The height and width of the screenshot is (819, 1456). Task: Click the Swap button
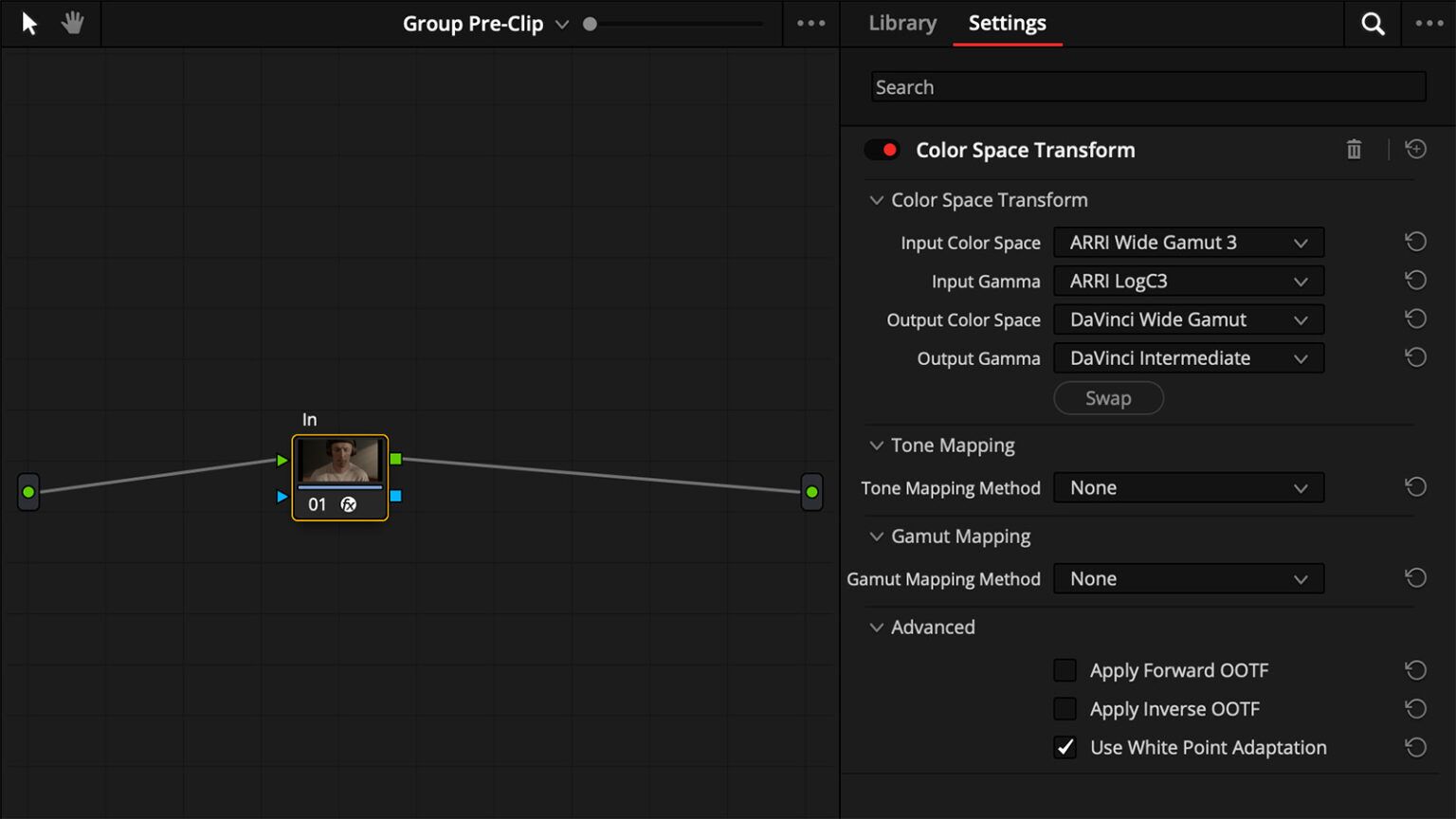(x=1107, y=398)
